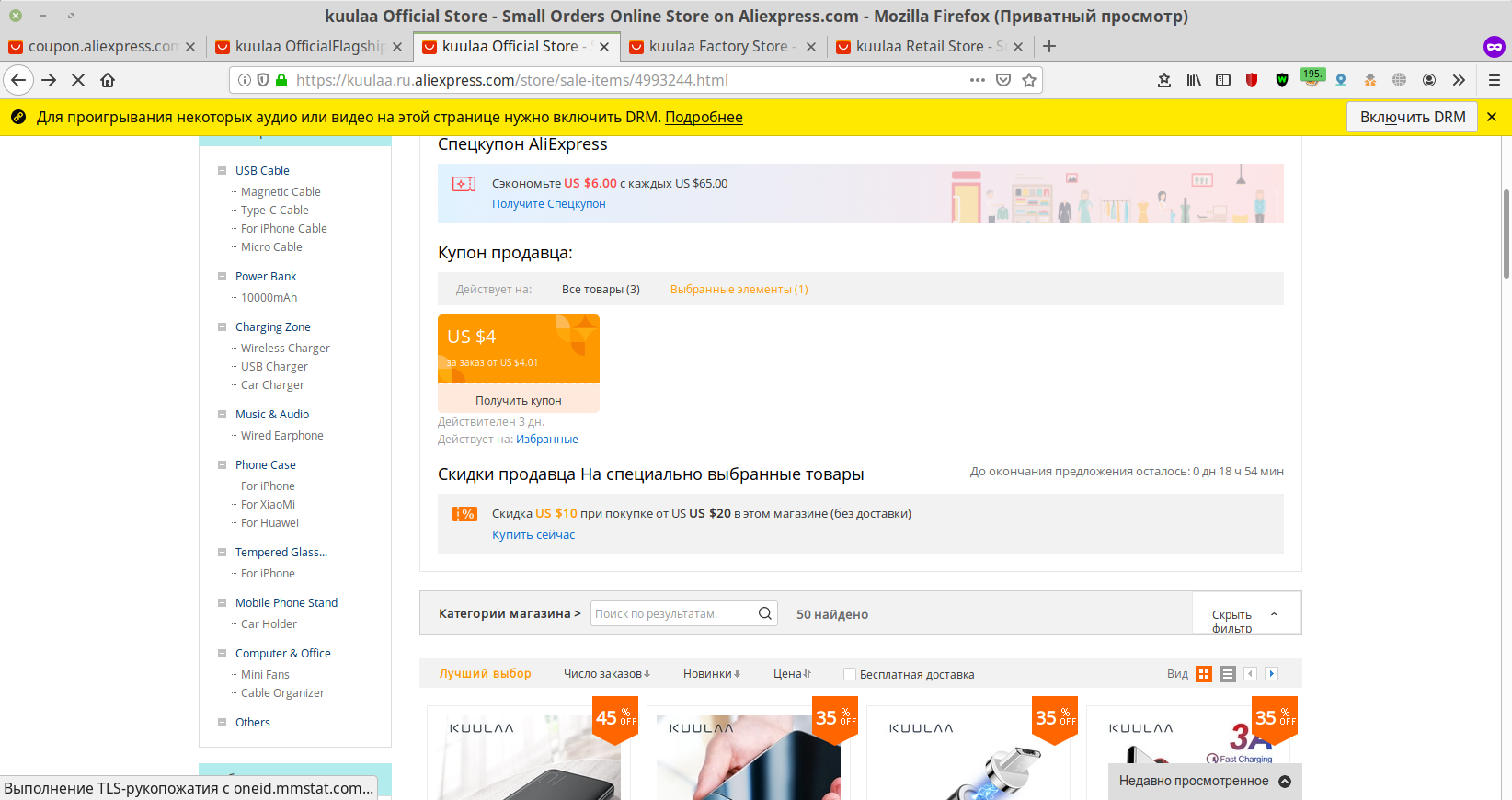The height and width of the screenshot is (800, 1512).
Task: Open the Firefox account button
Action: pyautogui.click(x=1429, y=80)
